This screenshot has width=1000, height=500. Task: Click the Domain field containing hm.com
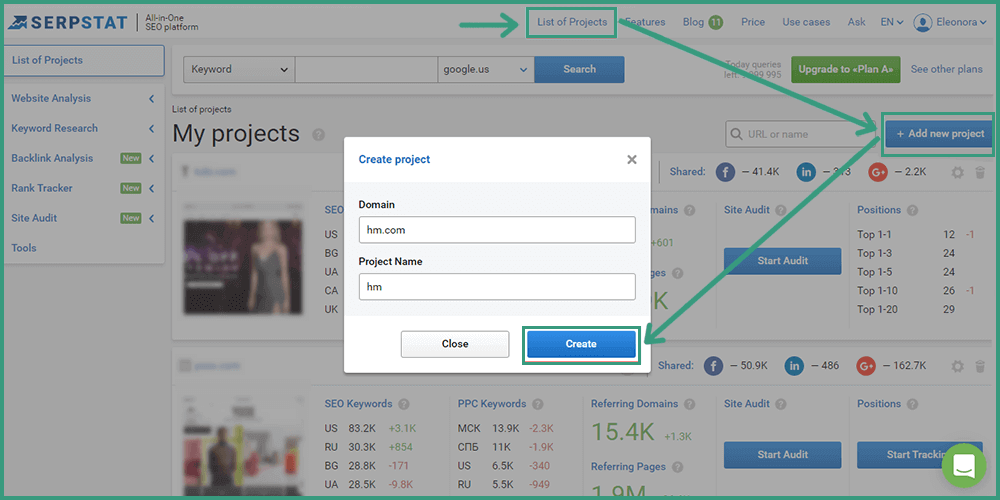click(497, 230)
